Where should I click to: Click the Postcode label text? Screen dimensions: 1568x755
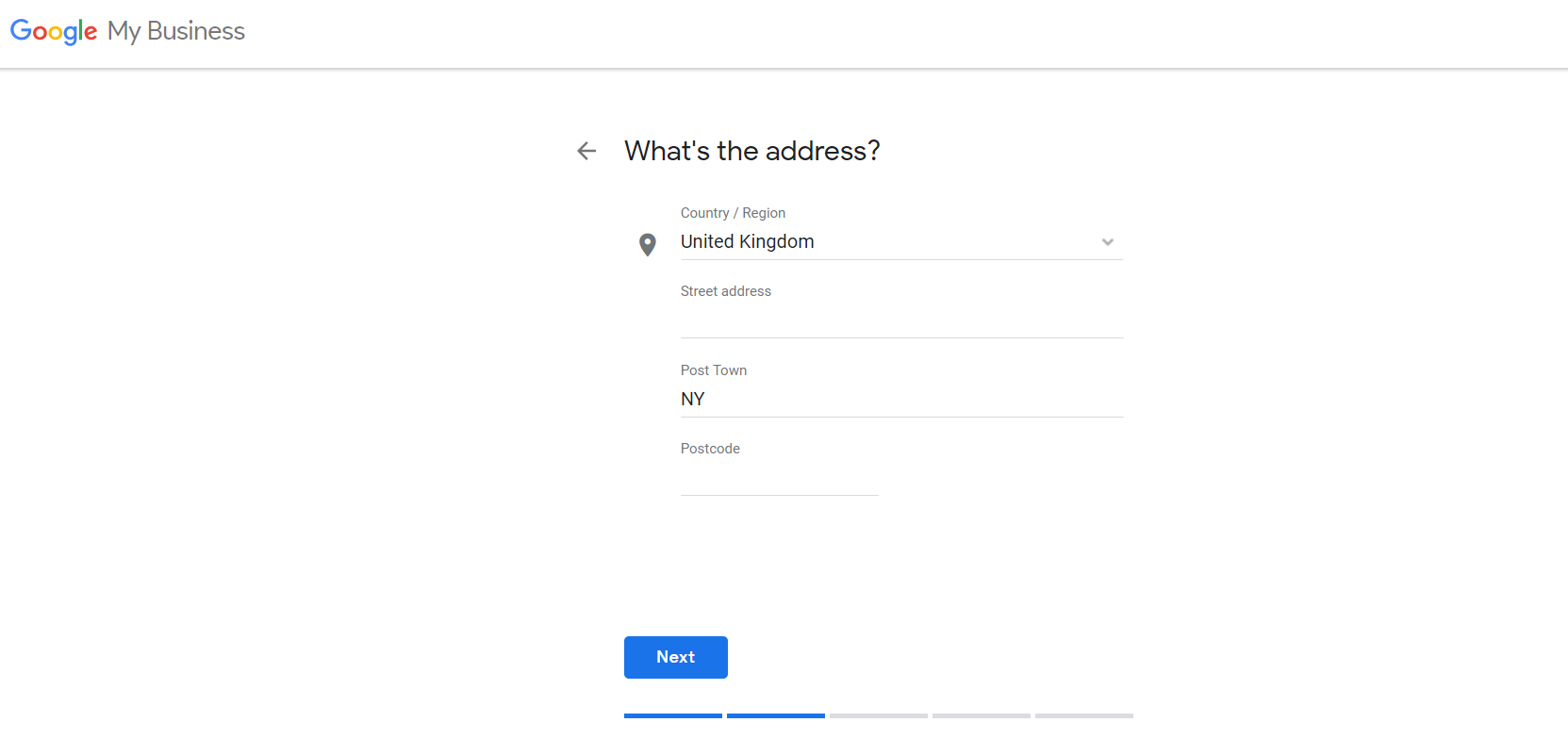(710, 449)
